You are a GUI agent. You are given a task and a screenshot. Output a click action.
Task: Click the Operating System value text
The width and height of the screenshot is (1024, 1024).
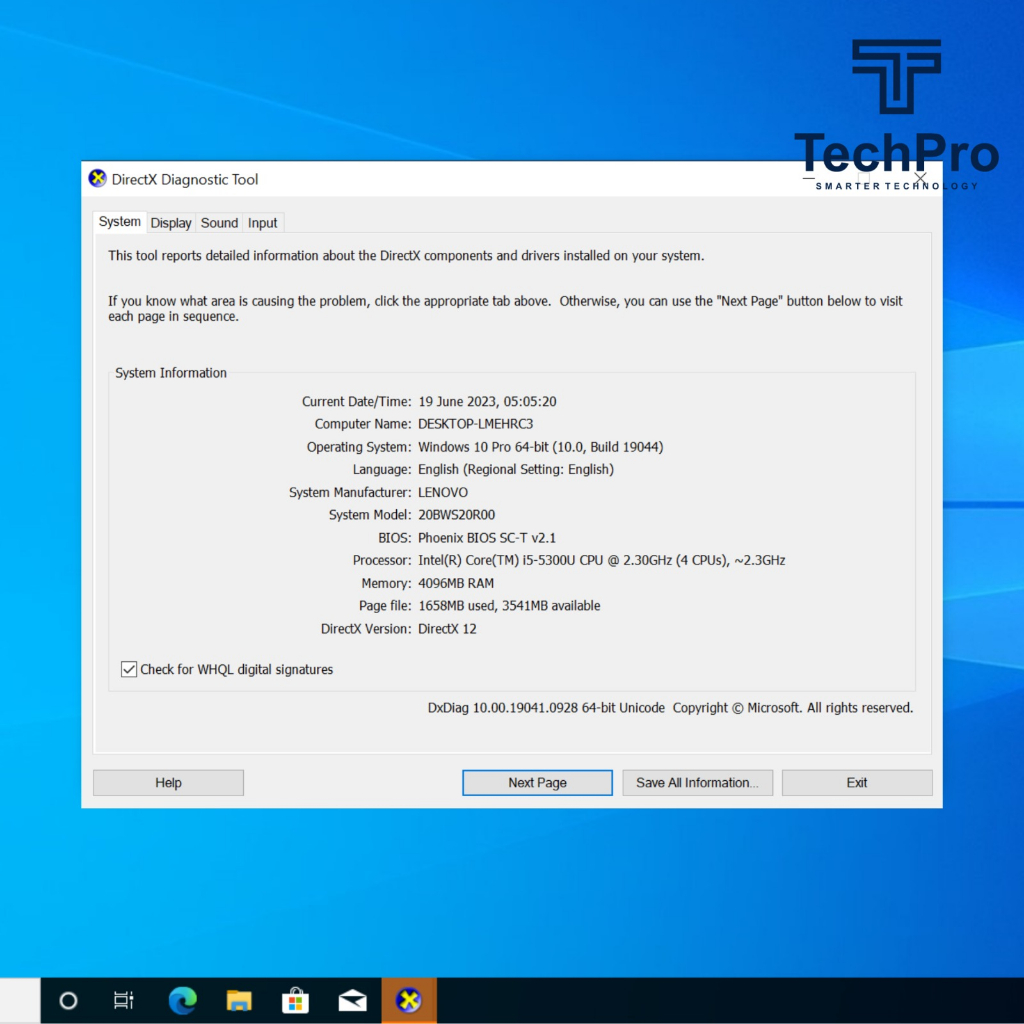(x=541, y=446)
